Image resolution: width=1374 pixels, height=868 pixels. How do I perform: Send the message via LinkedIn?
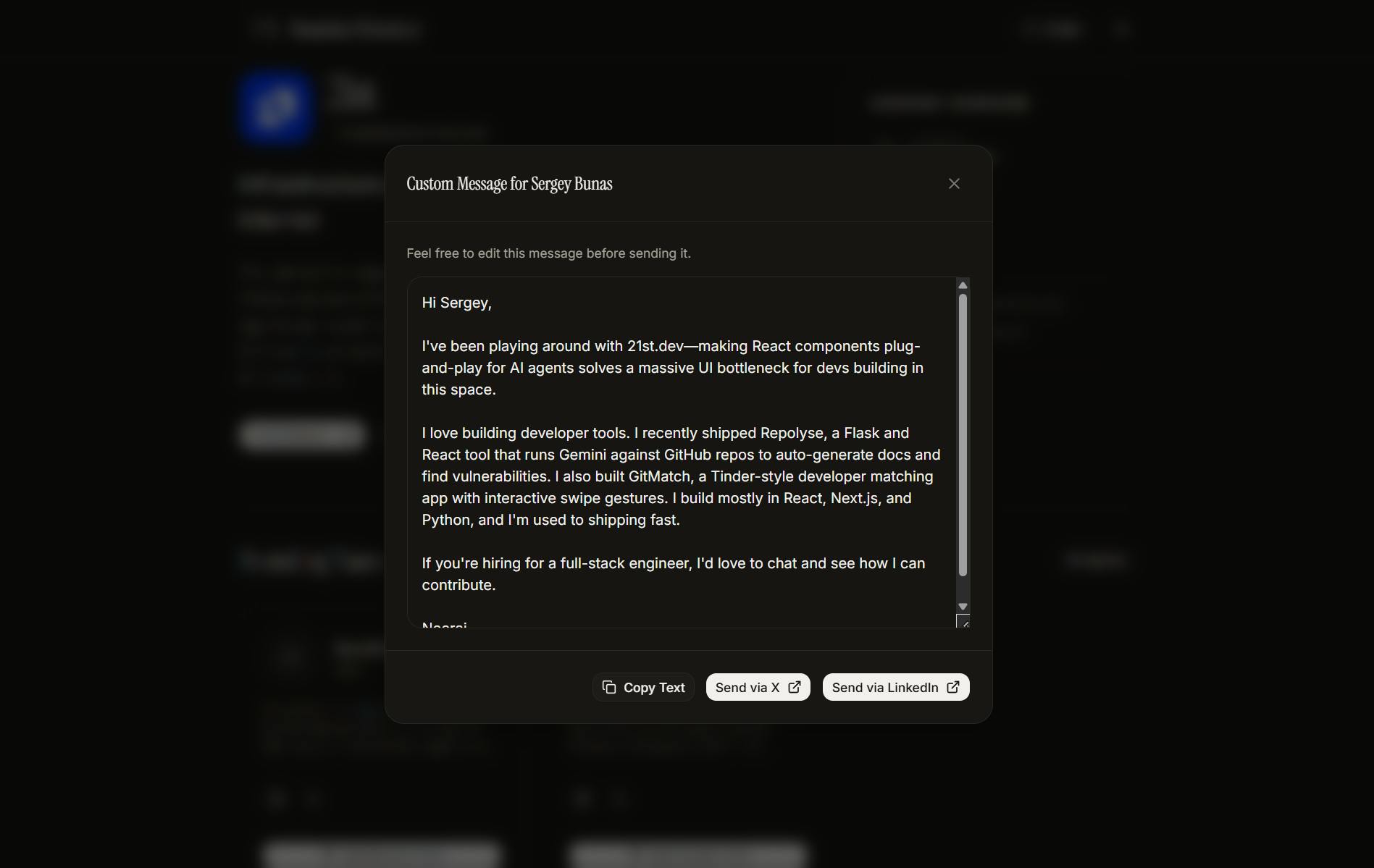coord(895,687)
